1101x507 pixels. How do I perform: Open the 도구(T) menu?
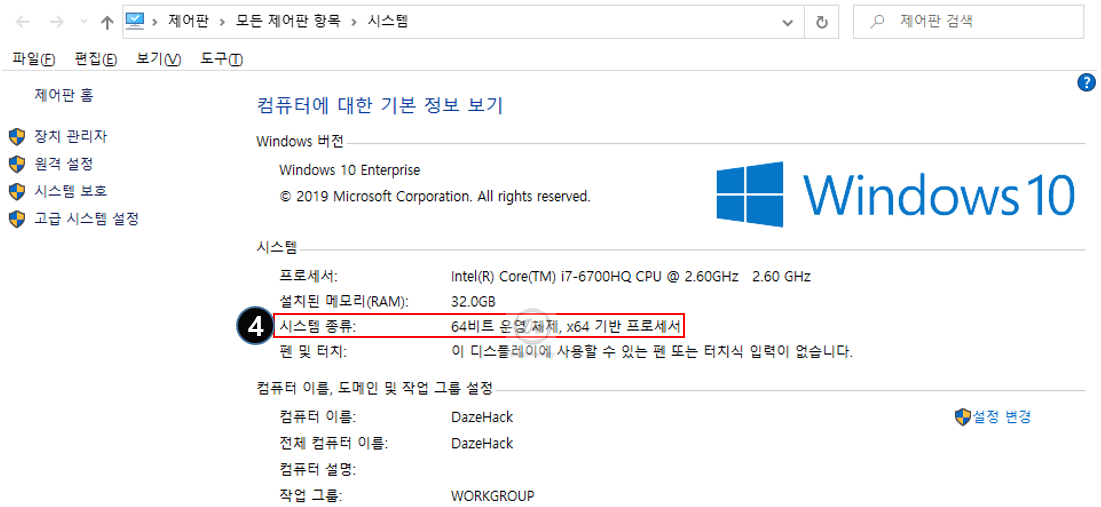pyautogui.click(x=222, y=60)
